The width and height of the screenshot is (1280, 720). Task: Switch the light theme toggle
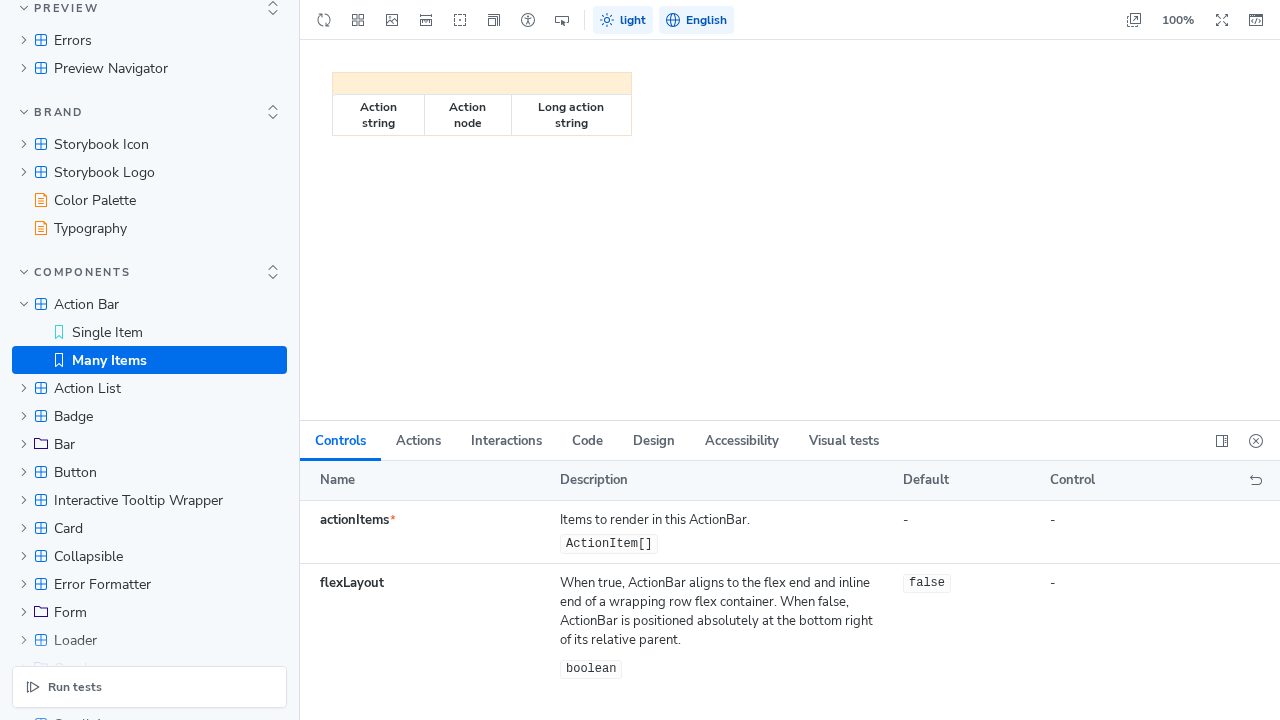623,20
